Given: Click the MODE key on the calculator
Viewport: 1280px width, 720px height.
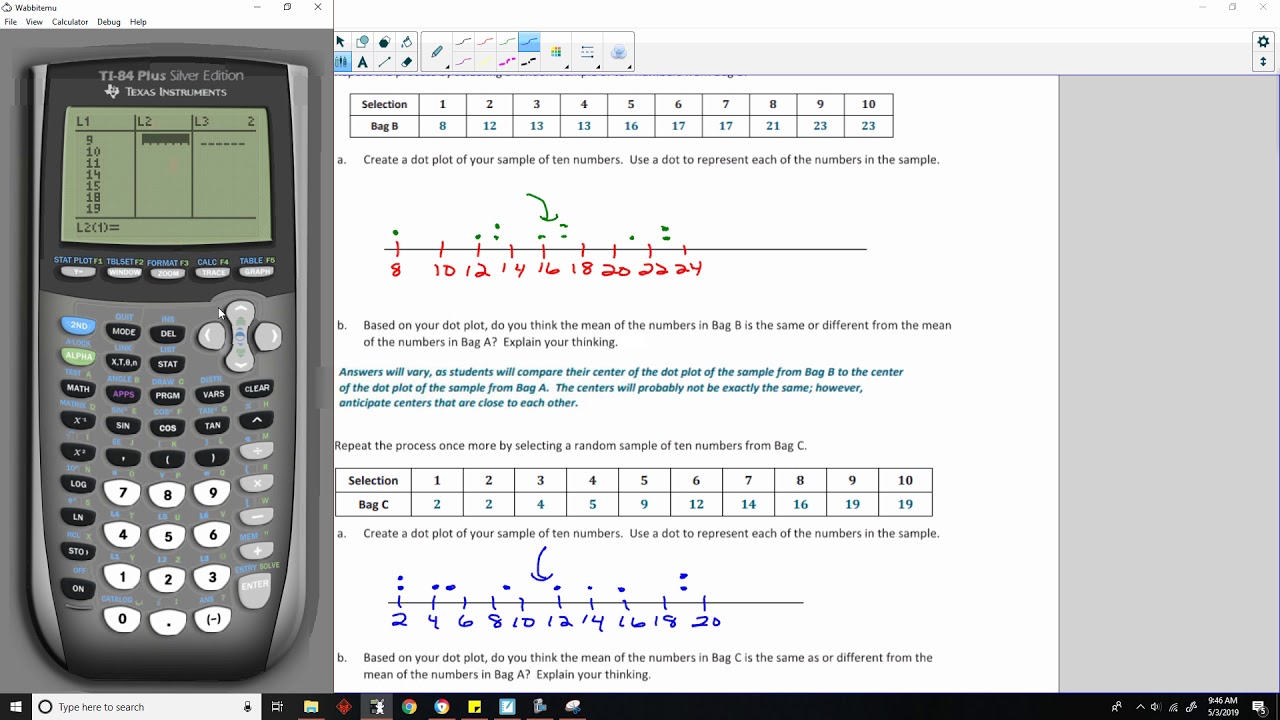Looking at the screenshot, I should [124, 332].
